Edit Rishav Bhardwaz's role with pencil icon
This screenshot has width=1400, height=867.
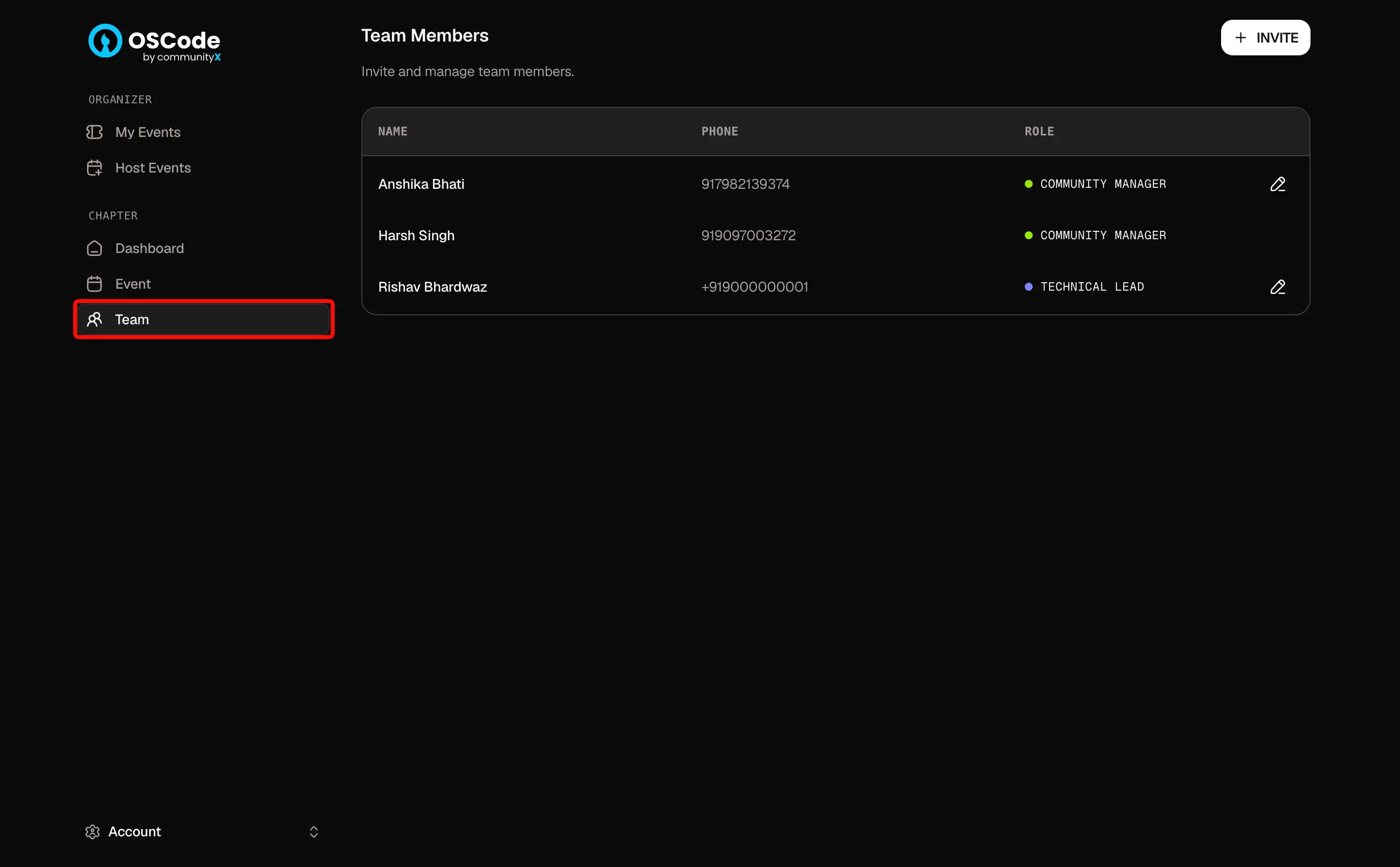pyautogui.click(x=1277, y=287)
